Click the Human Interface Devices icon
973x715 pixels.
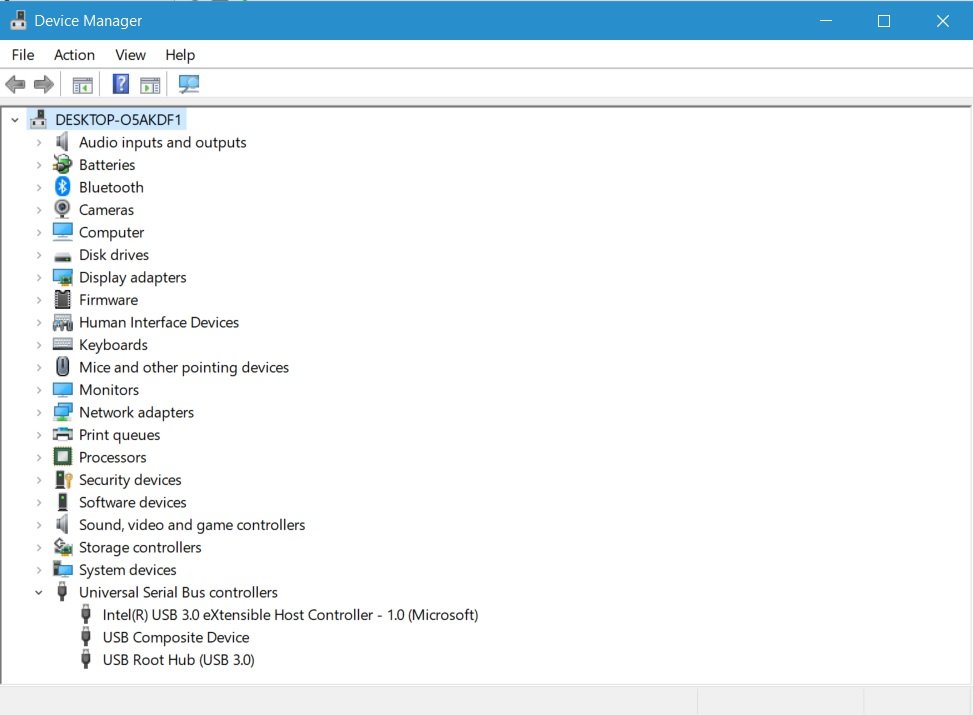63,322
